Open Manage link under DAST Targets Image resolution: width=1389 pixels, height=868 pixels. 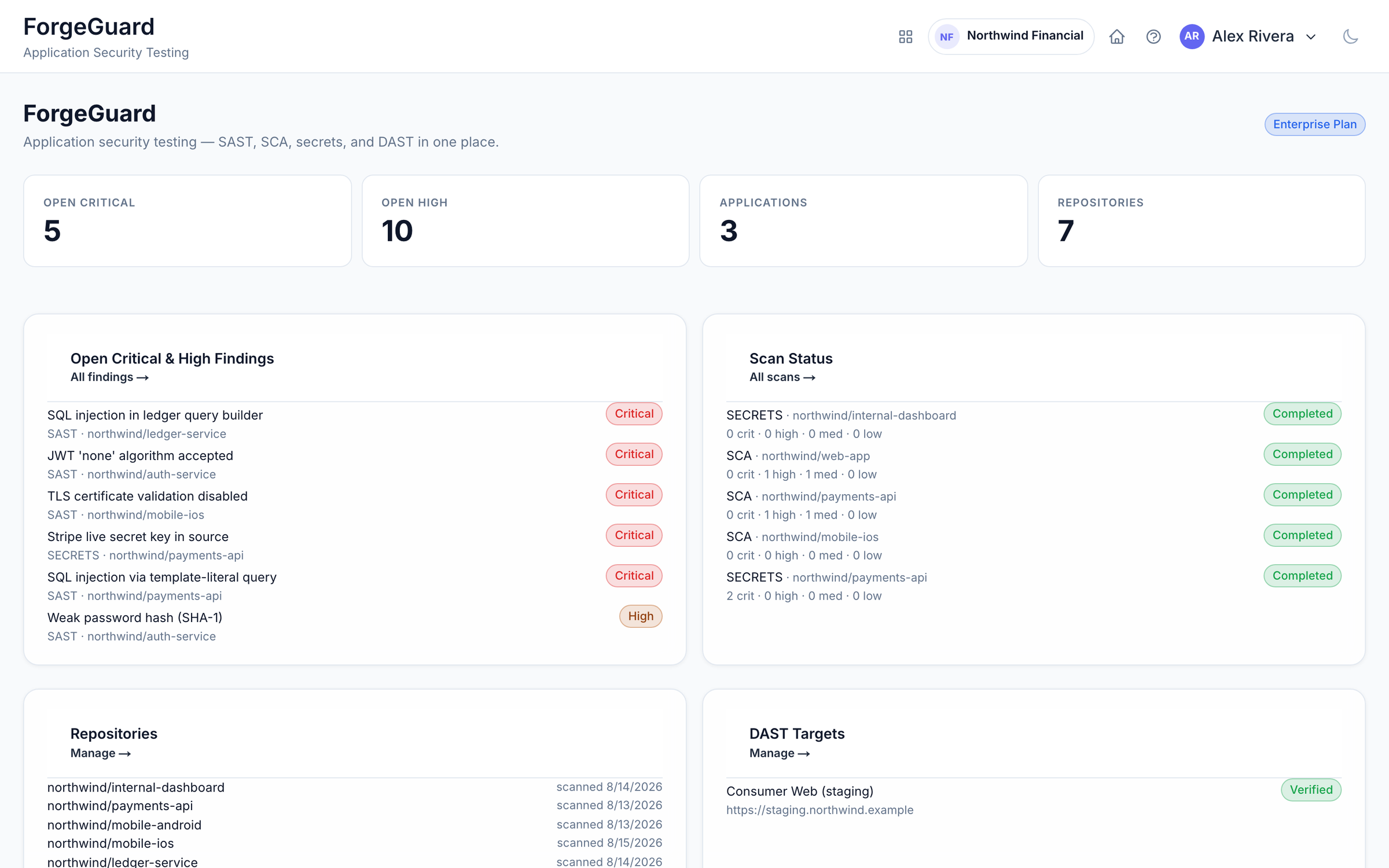click(779, 753)
